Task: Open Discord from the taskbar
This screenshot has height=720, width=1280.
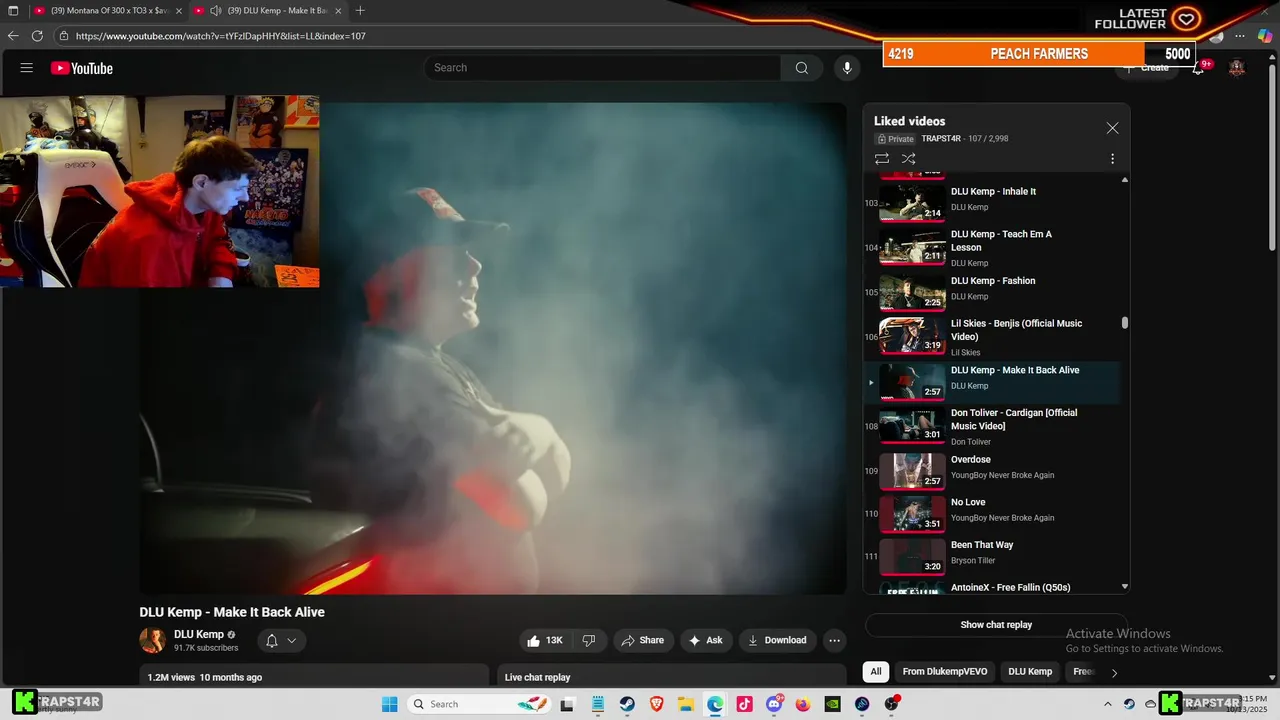Action: [774, 704]
